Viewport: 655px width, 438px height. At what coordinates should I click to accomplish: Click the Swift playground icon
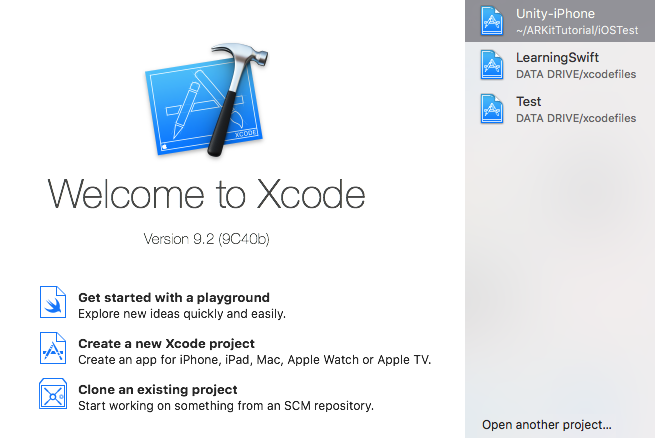coord(52,304)
